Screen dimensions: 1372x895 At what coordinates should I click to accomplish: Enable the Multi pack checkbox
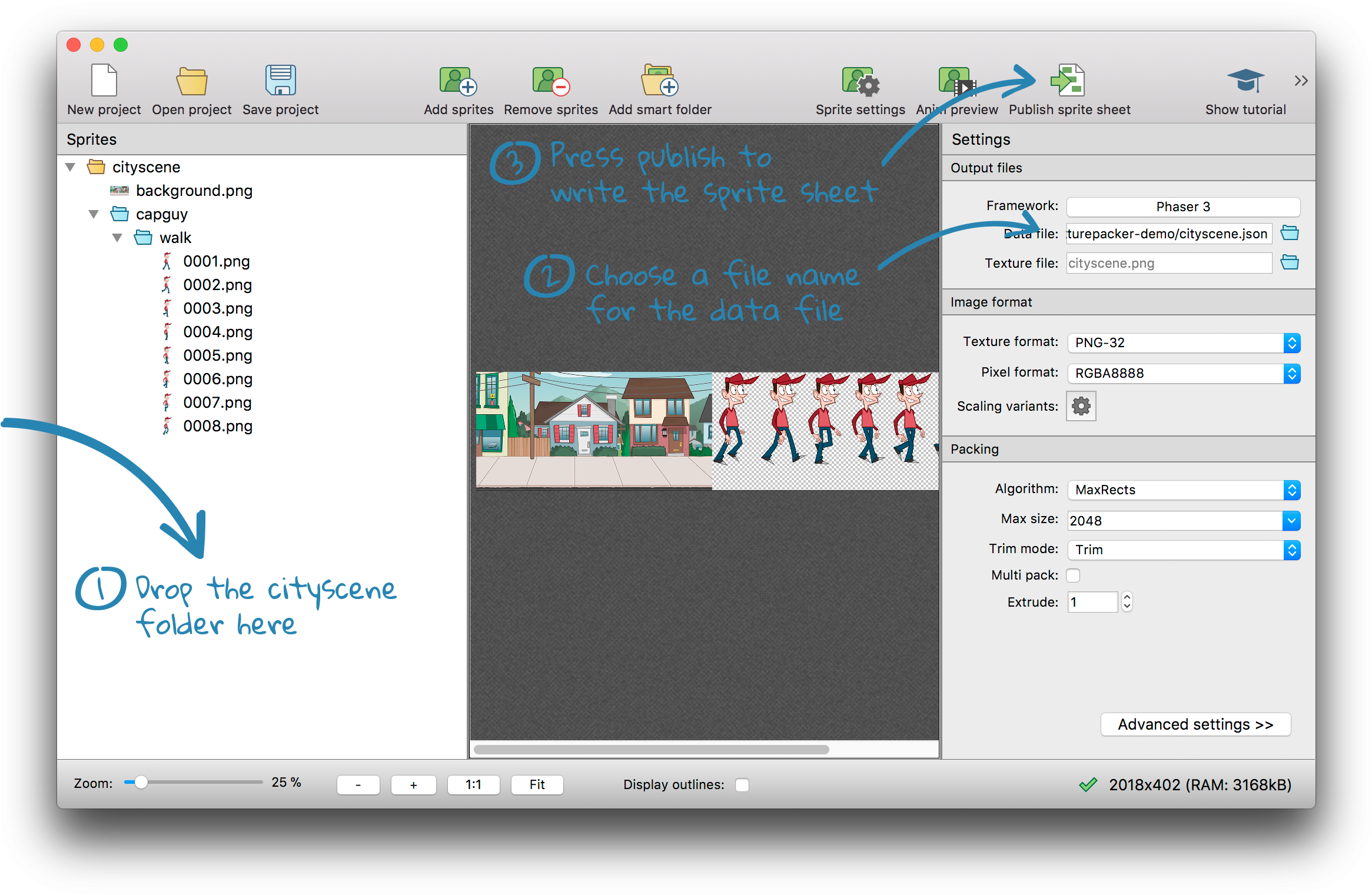point(1073,575)
